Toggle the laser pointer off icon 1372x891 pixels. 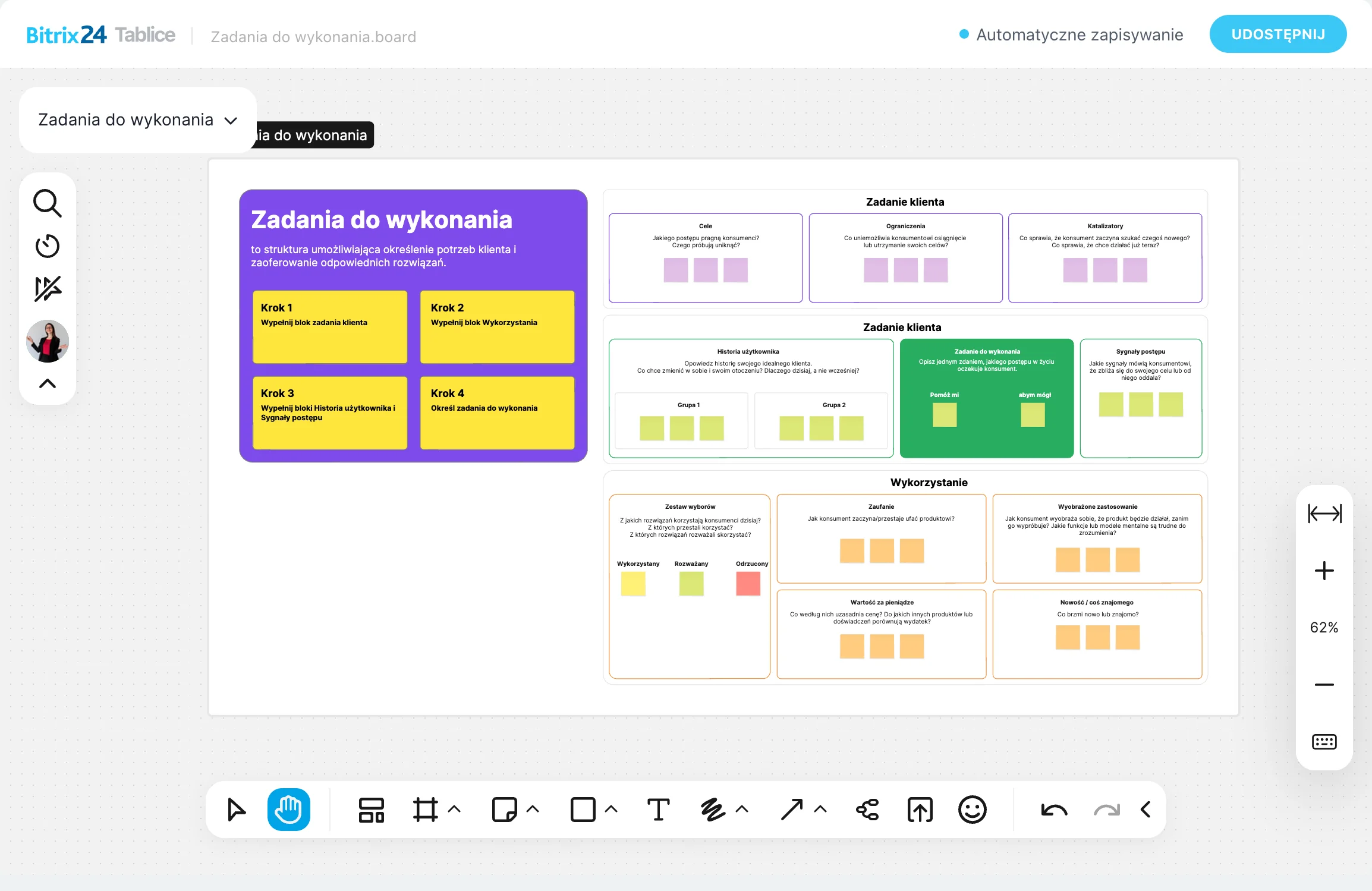[x=48, y=289]
